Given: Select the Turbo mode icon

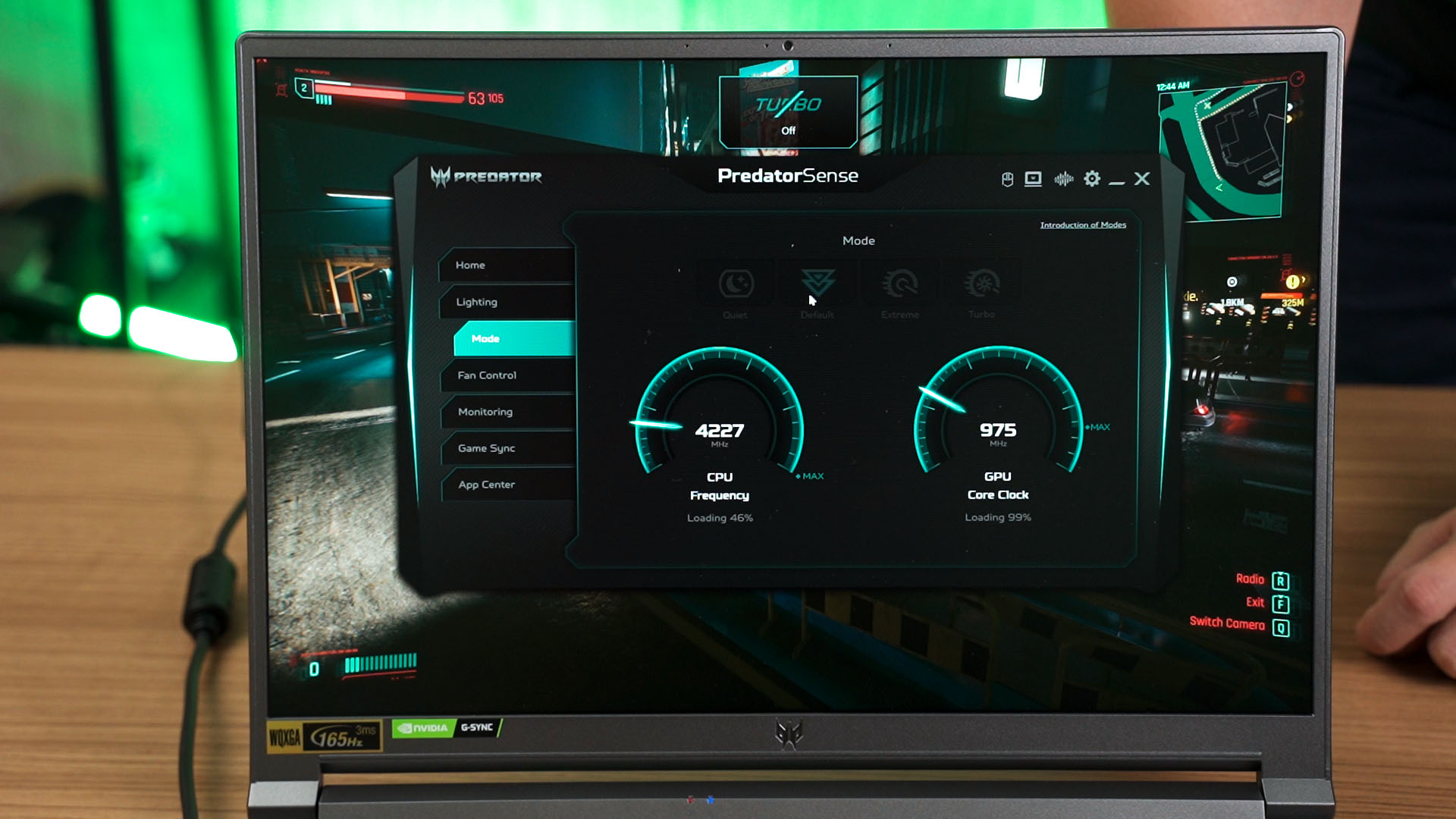Looking at the screenshot, I should [982, 284].
